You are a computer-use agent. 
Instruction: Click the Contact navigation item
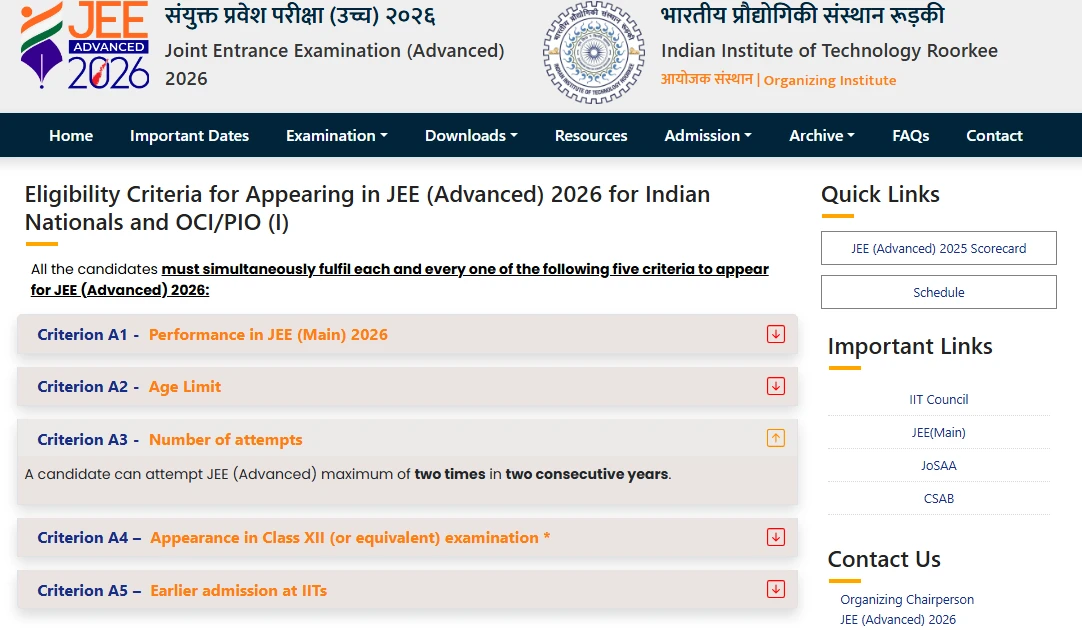[994, 135]
